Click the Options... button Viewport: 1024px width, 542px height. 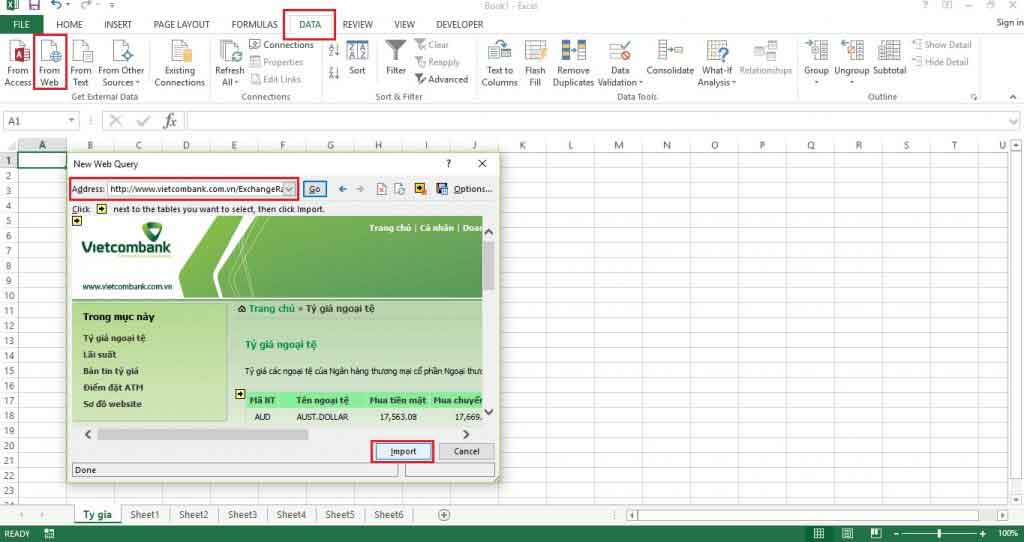473,189
